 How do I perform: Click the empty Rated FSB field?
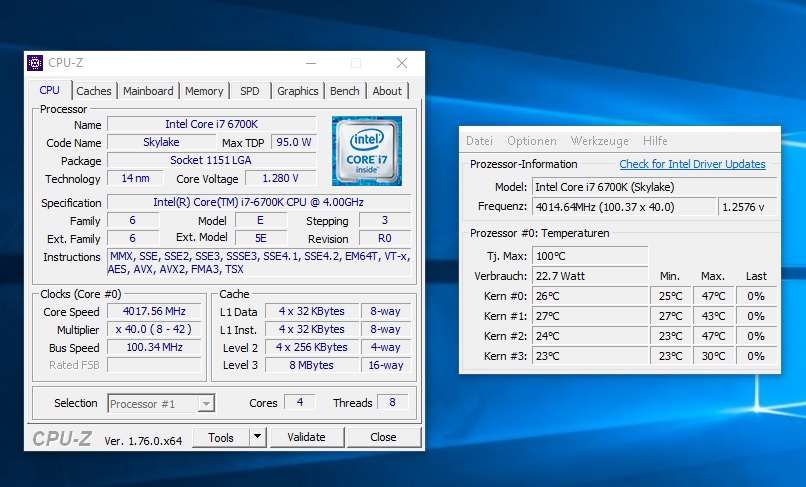[154, 365]
